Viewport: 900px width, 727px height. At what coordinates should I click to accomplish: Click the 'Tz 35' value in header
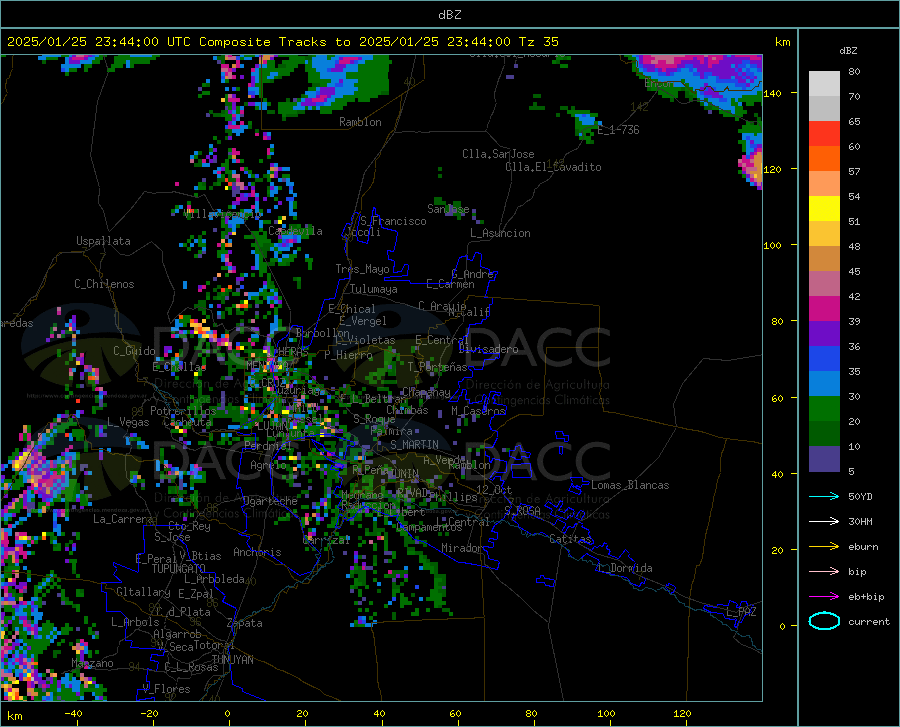pos(538,41)
